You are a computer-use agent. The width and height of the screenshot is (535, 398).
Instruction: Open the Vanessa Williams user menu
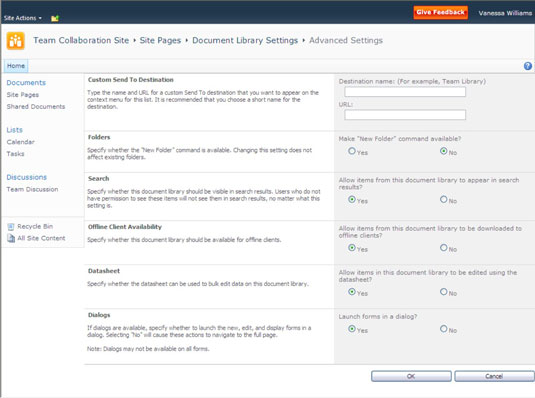point(505,13)
